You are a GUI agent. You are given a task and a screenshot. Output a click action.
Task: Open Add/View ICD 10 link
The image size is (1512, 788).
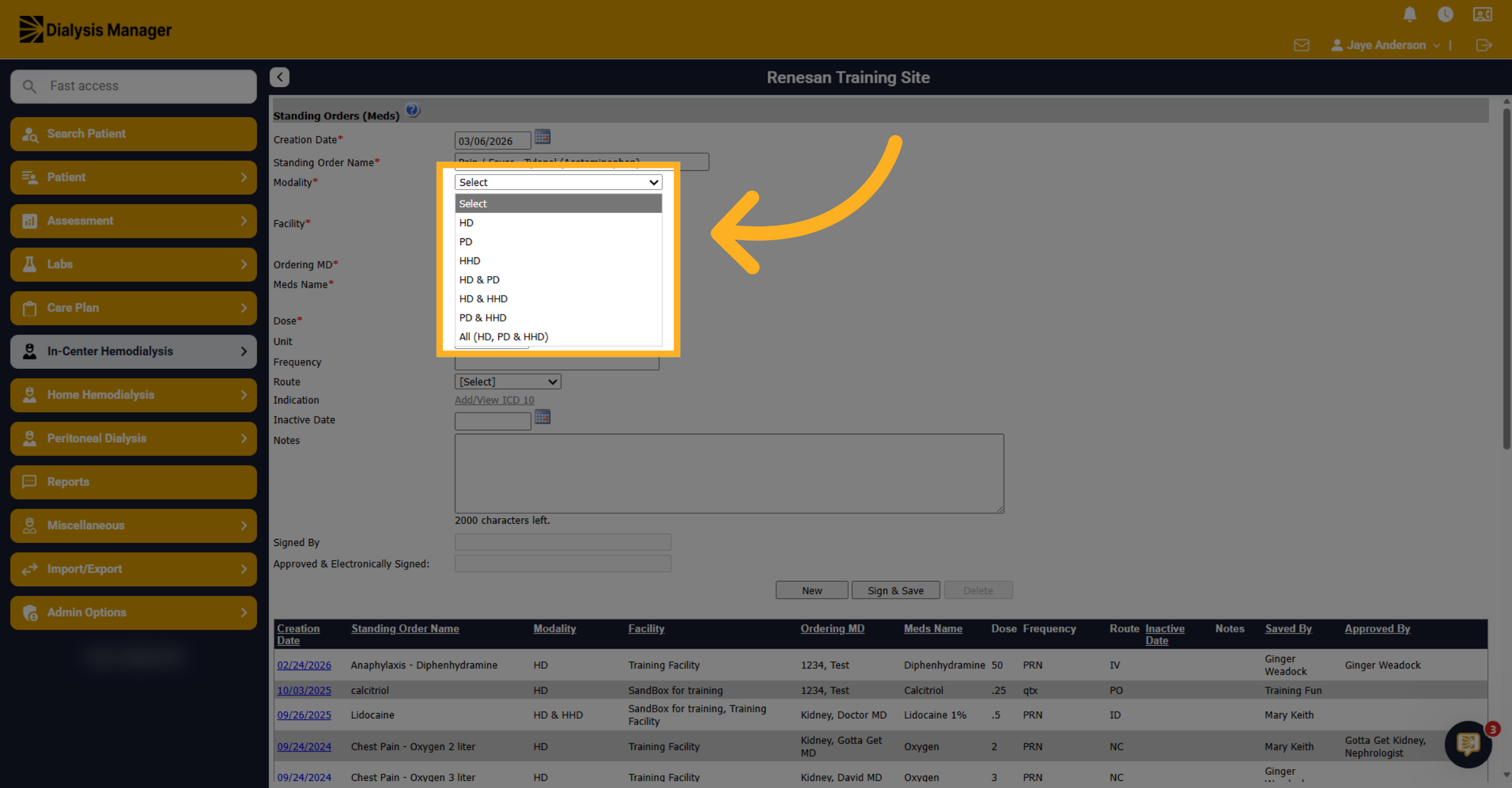pos(494,400)
